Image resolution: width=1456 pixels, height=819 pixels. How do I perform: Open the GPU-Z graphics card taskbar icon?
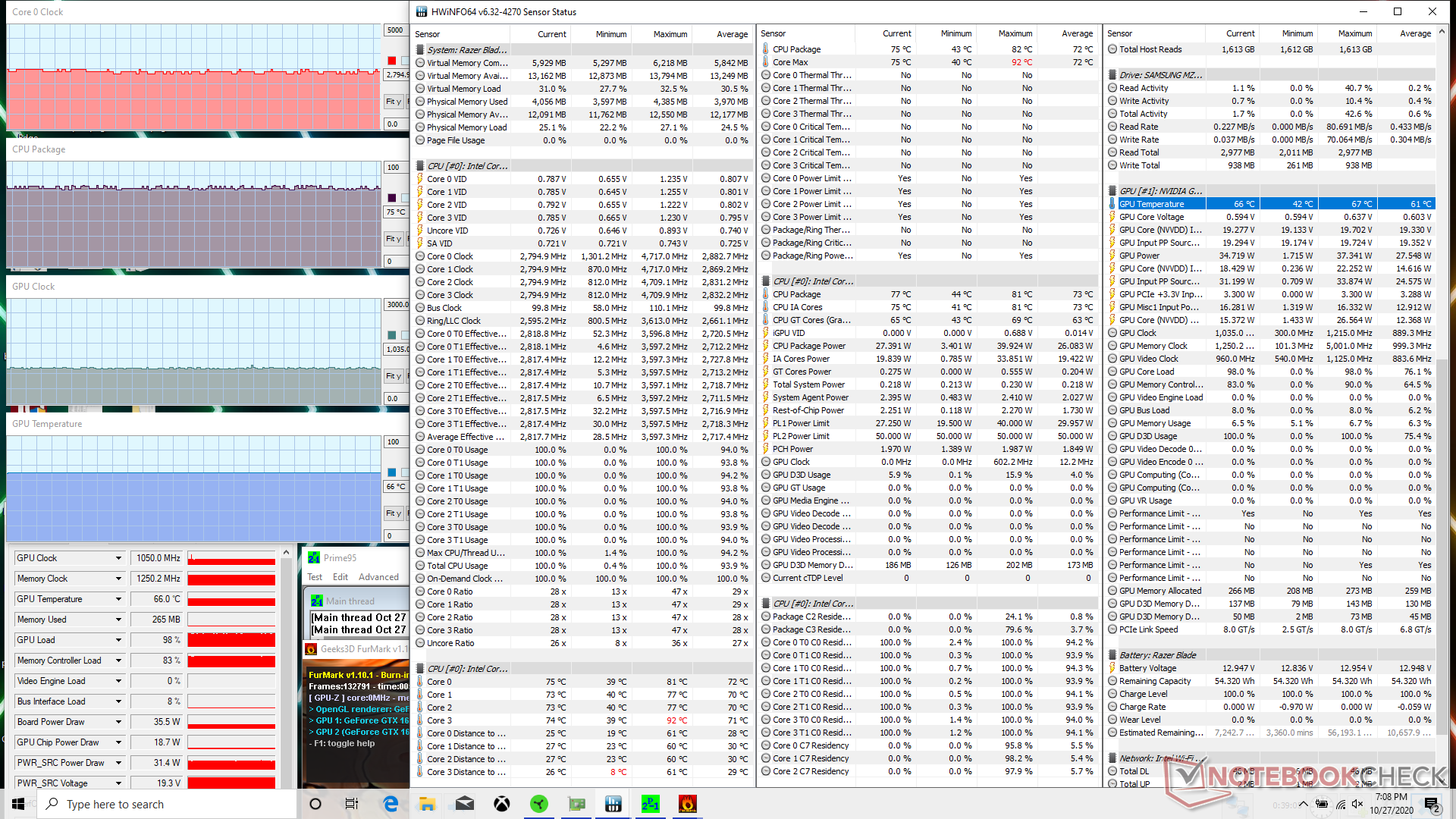576,804
